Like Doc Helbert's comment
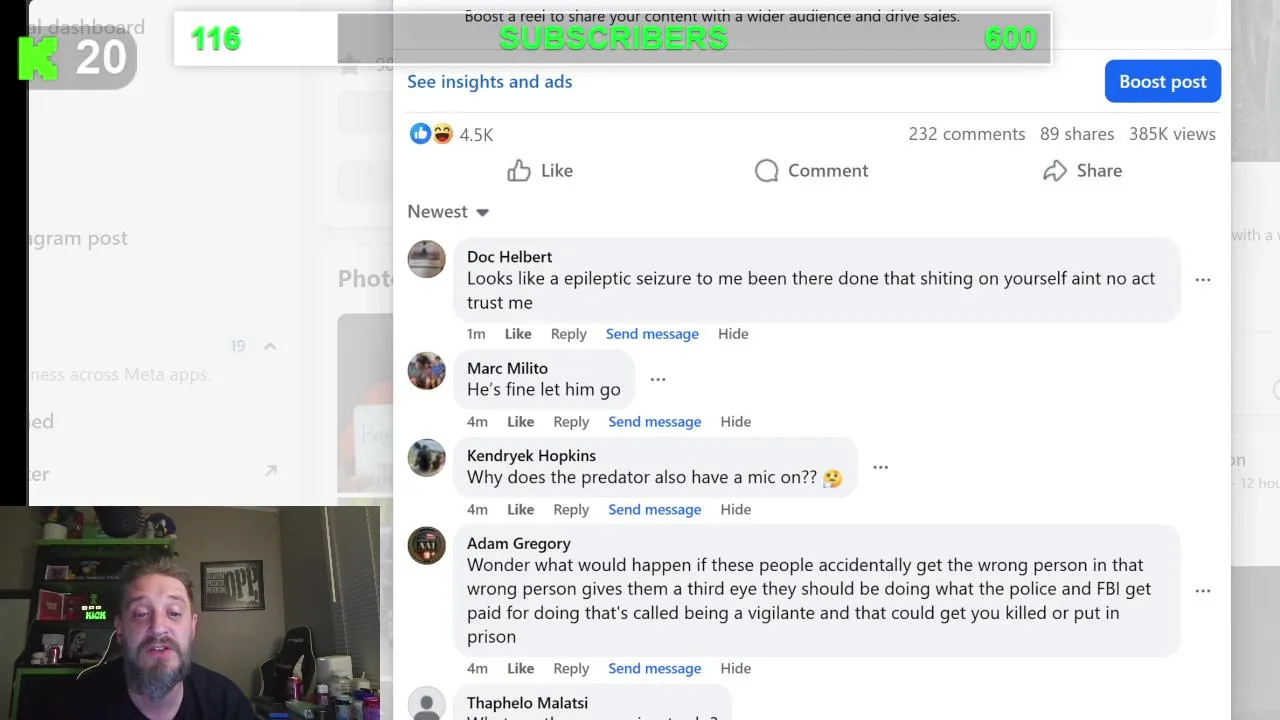The width and height of the screenshot is (1280, 720). click(518, 334)
